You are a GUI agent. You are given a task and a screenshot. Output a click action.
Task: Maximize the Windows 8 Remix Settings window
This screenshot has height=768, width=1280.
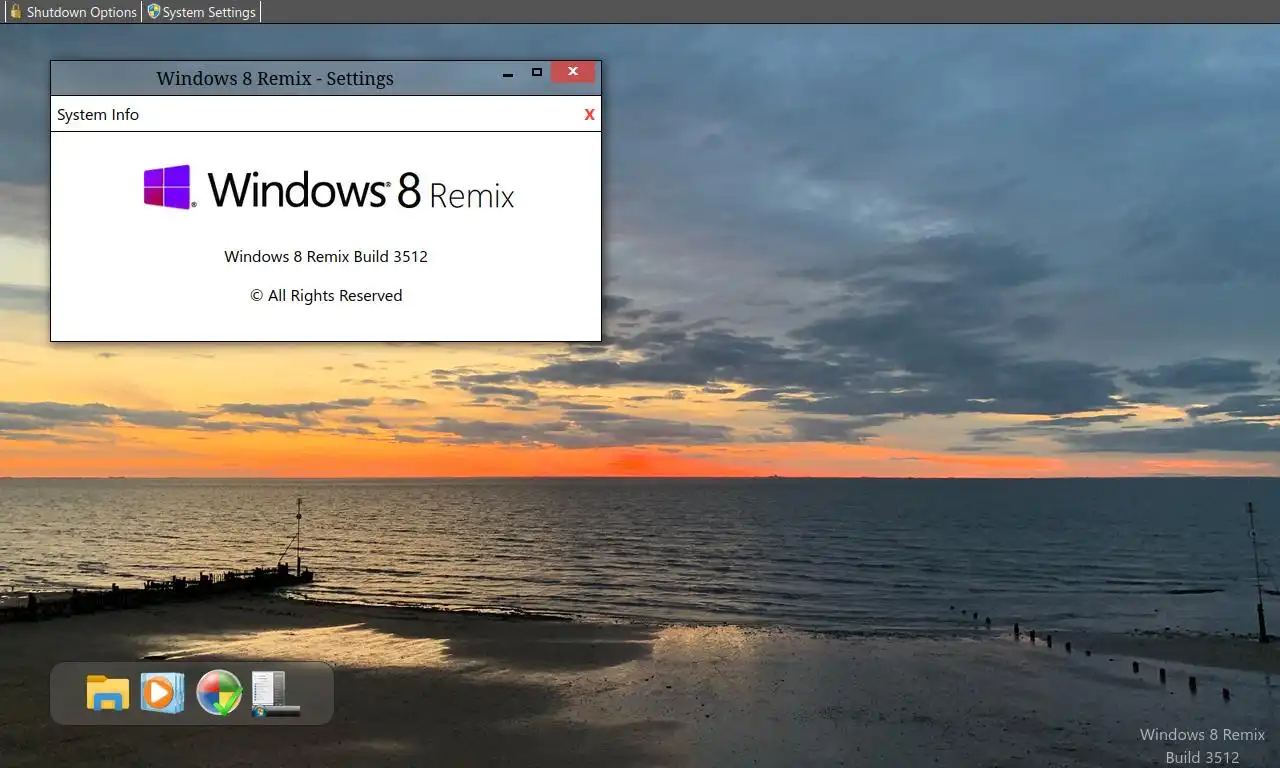537,72
